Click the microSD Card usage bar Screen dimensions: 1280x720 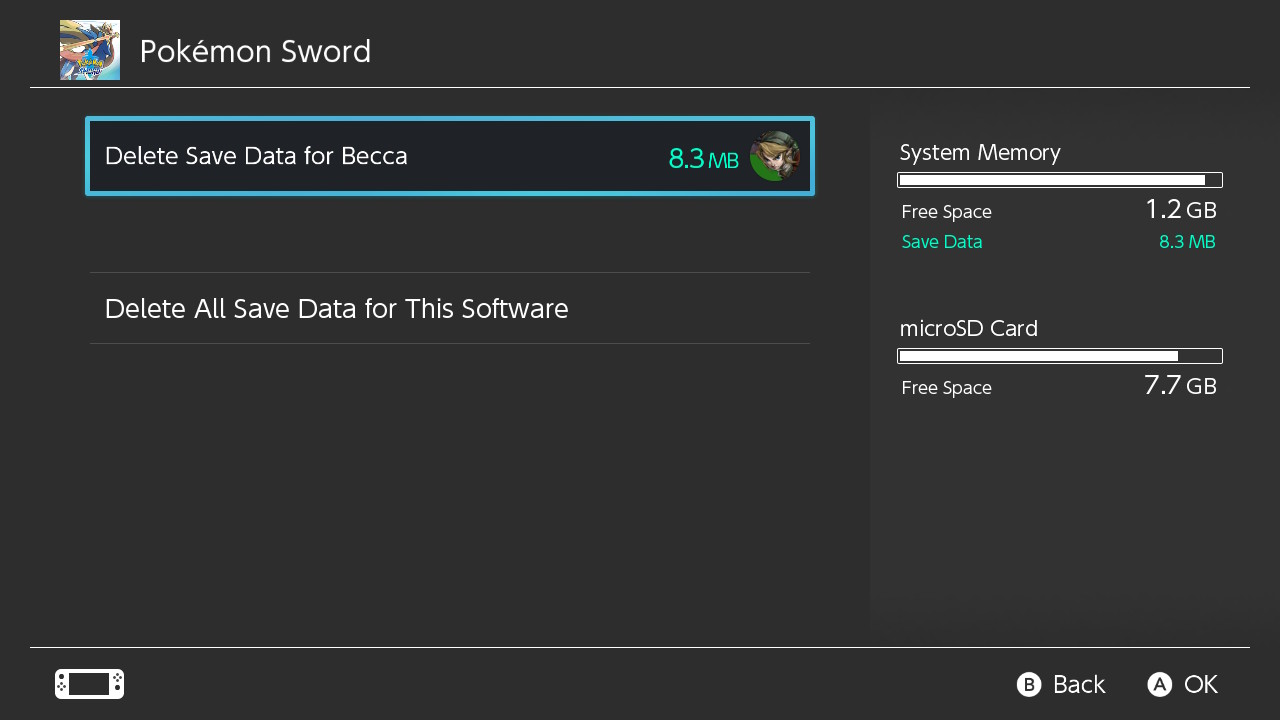click(x=1060, y=356)
